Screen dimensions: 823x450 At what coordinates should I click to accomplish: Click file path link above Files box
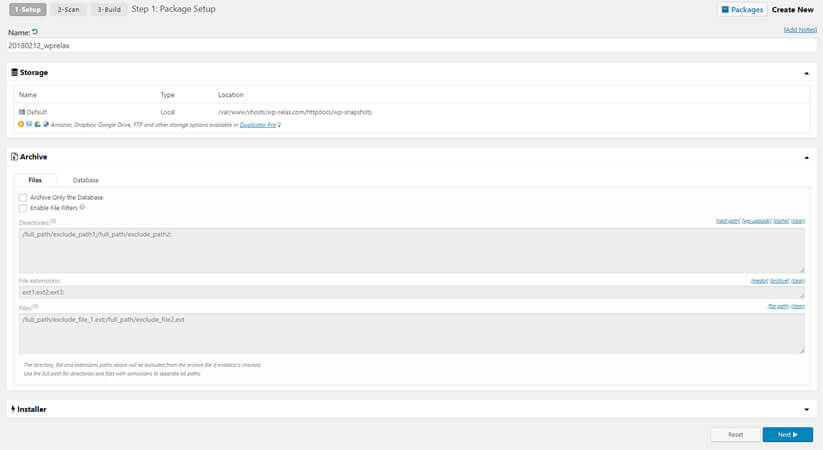click(x=778, y=306)
